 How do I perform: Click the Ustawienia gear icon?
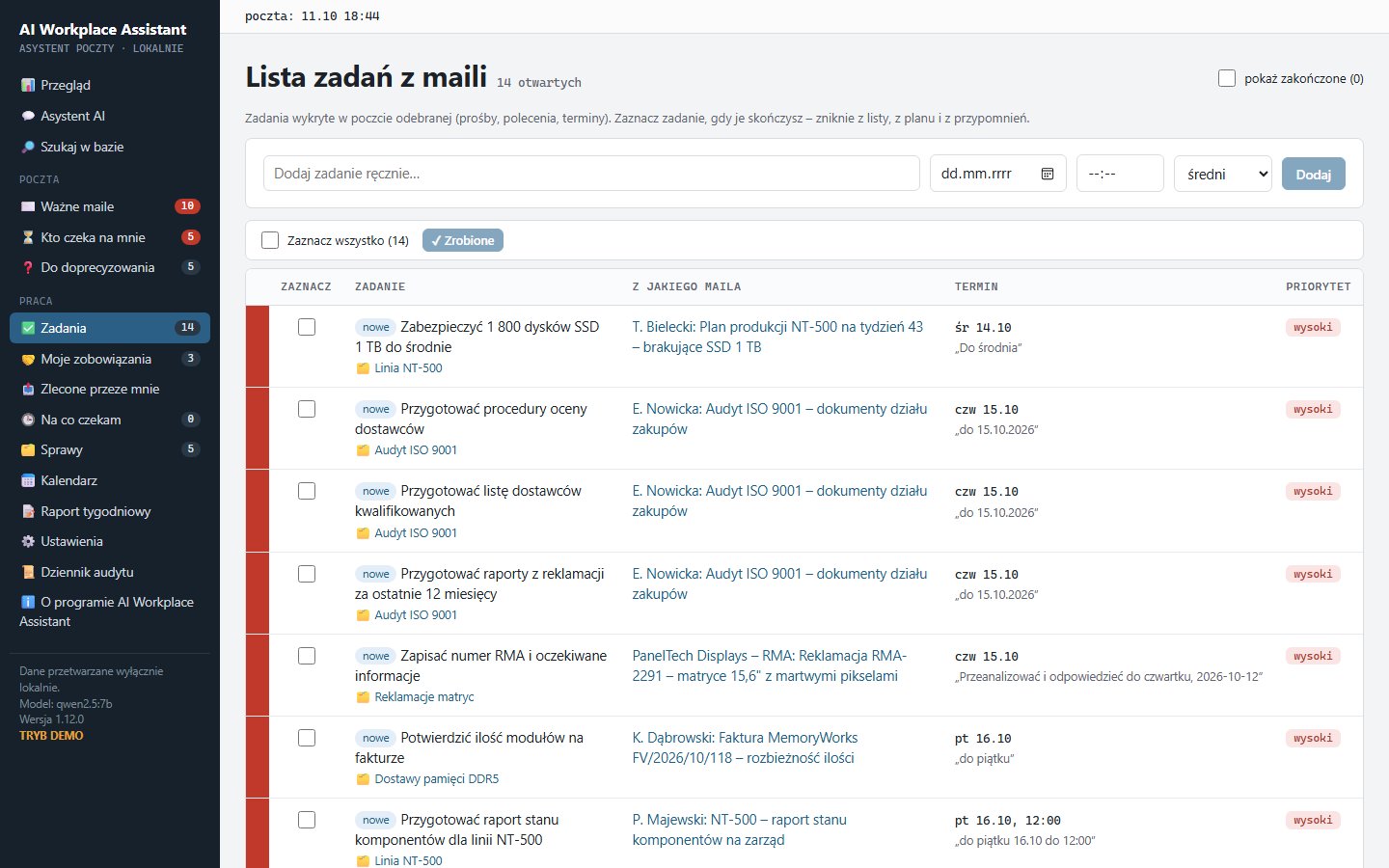28,542
